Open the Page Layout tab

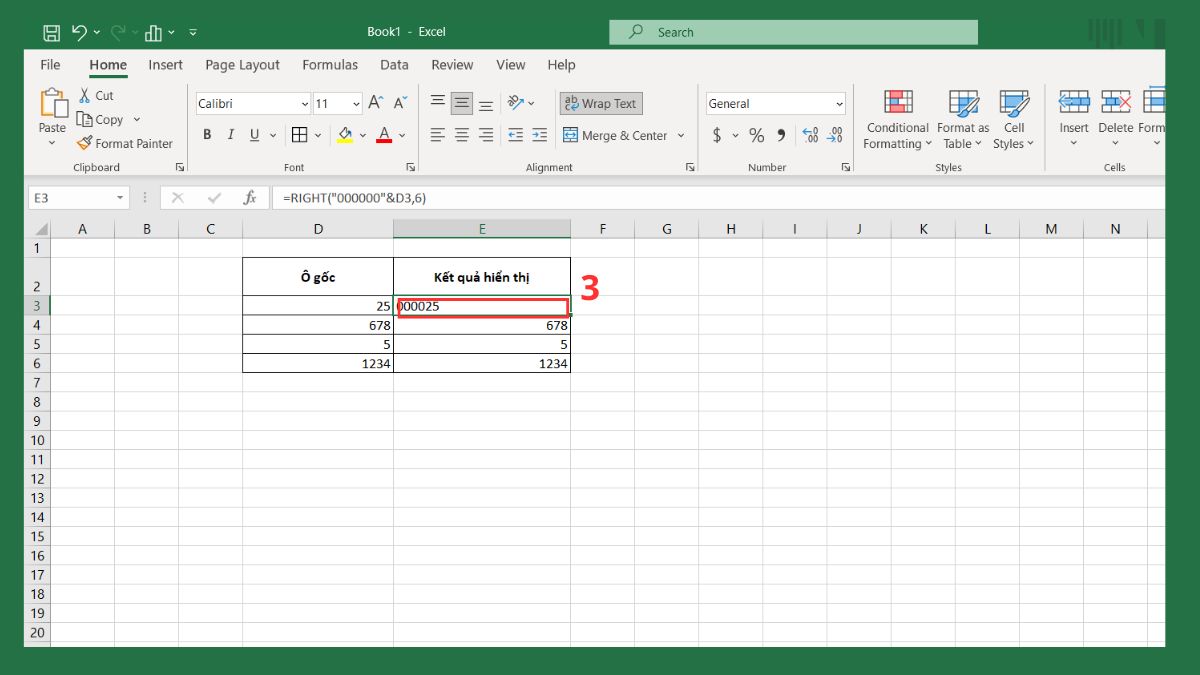(242, 65)
